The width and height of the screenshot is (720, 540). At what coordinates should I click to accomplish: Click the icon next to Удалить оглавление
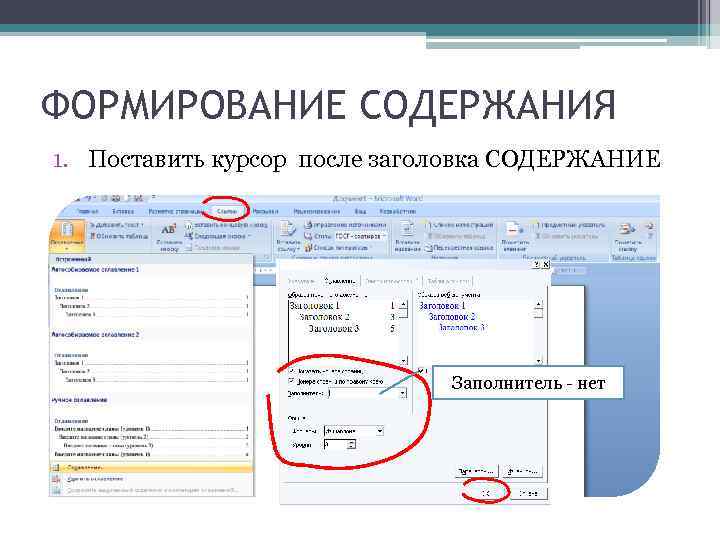pyautogui.click(x=56, y=479)
